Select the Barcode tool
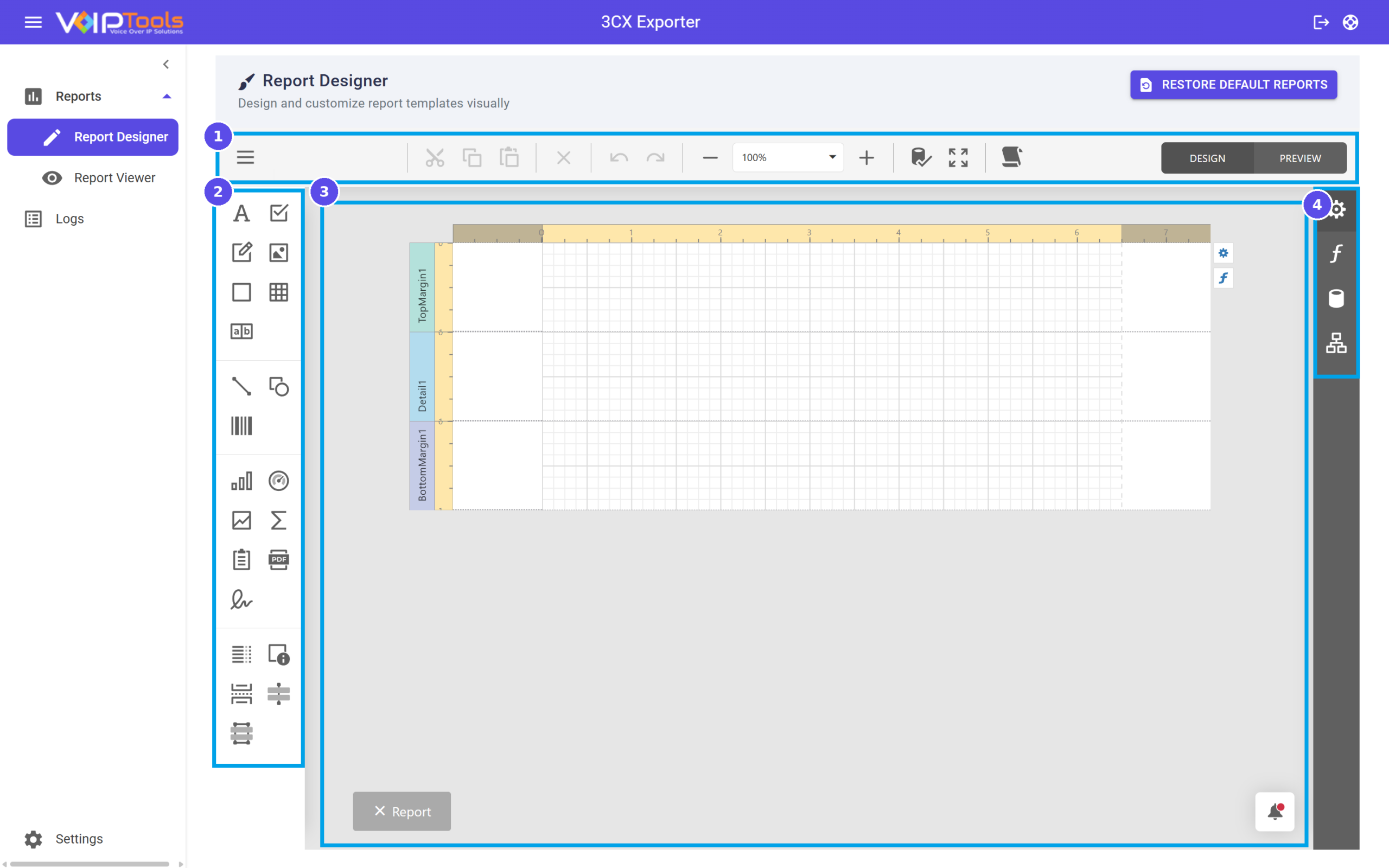1389x868 pixels. (x=241, y=426)
